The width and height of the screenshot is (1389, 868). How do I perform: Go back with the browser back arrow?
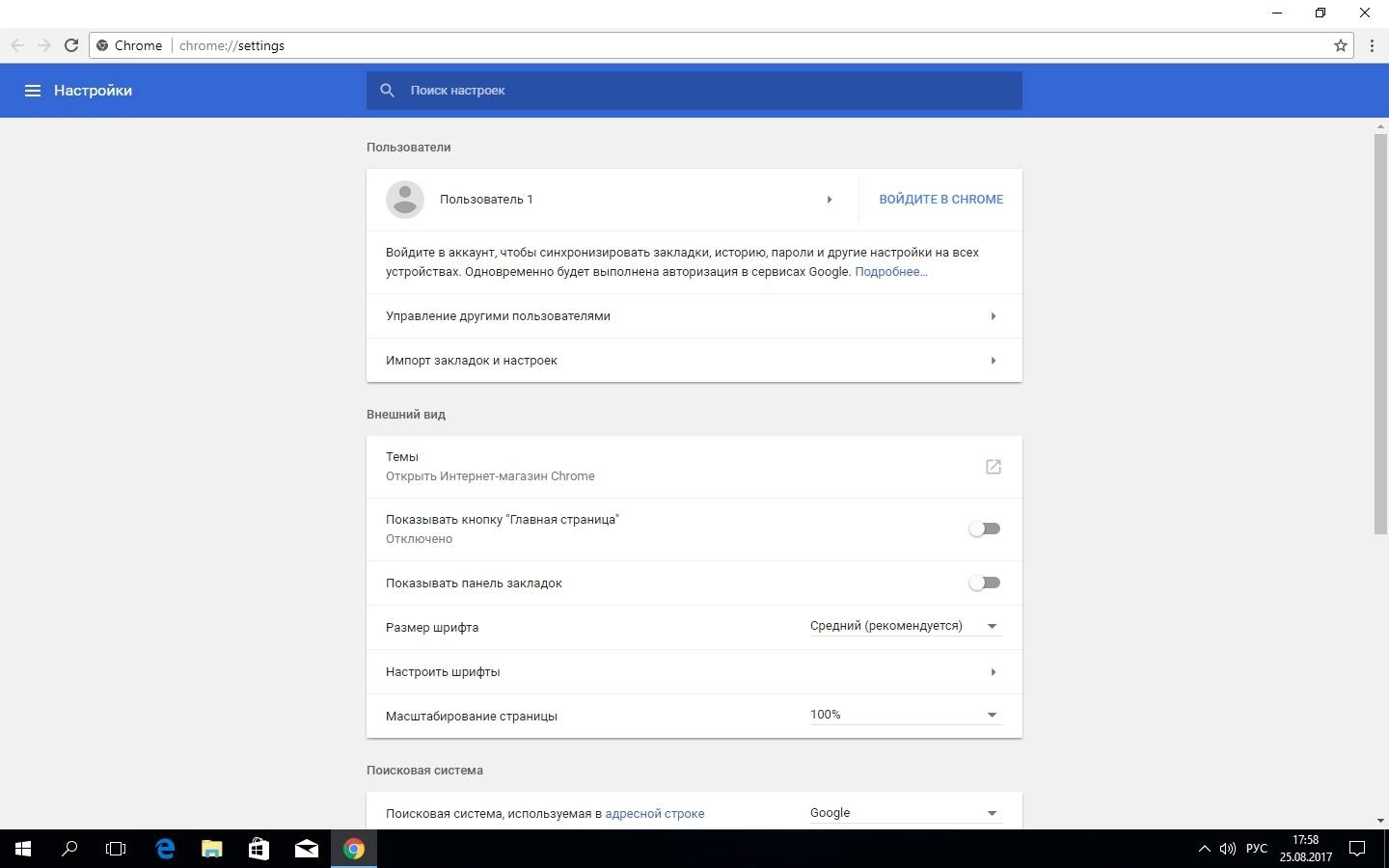coord(17,45)
